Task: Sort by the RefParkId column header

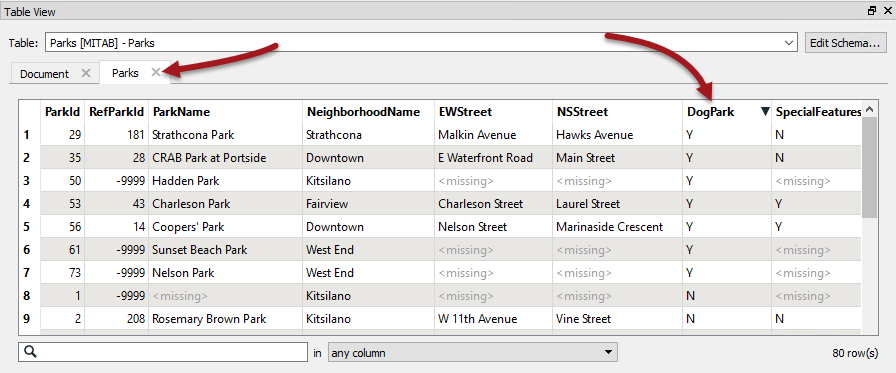Action: click(x=117, y=112)
